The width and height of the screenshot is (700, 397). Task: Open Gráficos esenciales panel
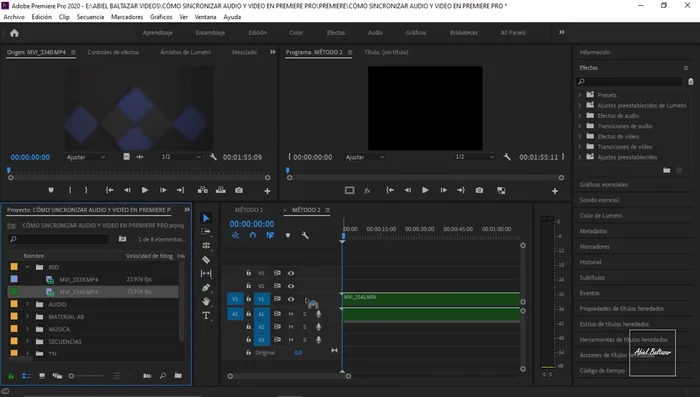(604, 184)
